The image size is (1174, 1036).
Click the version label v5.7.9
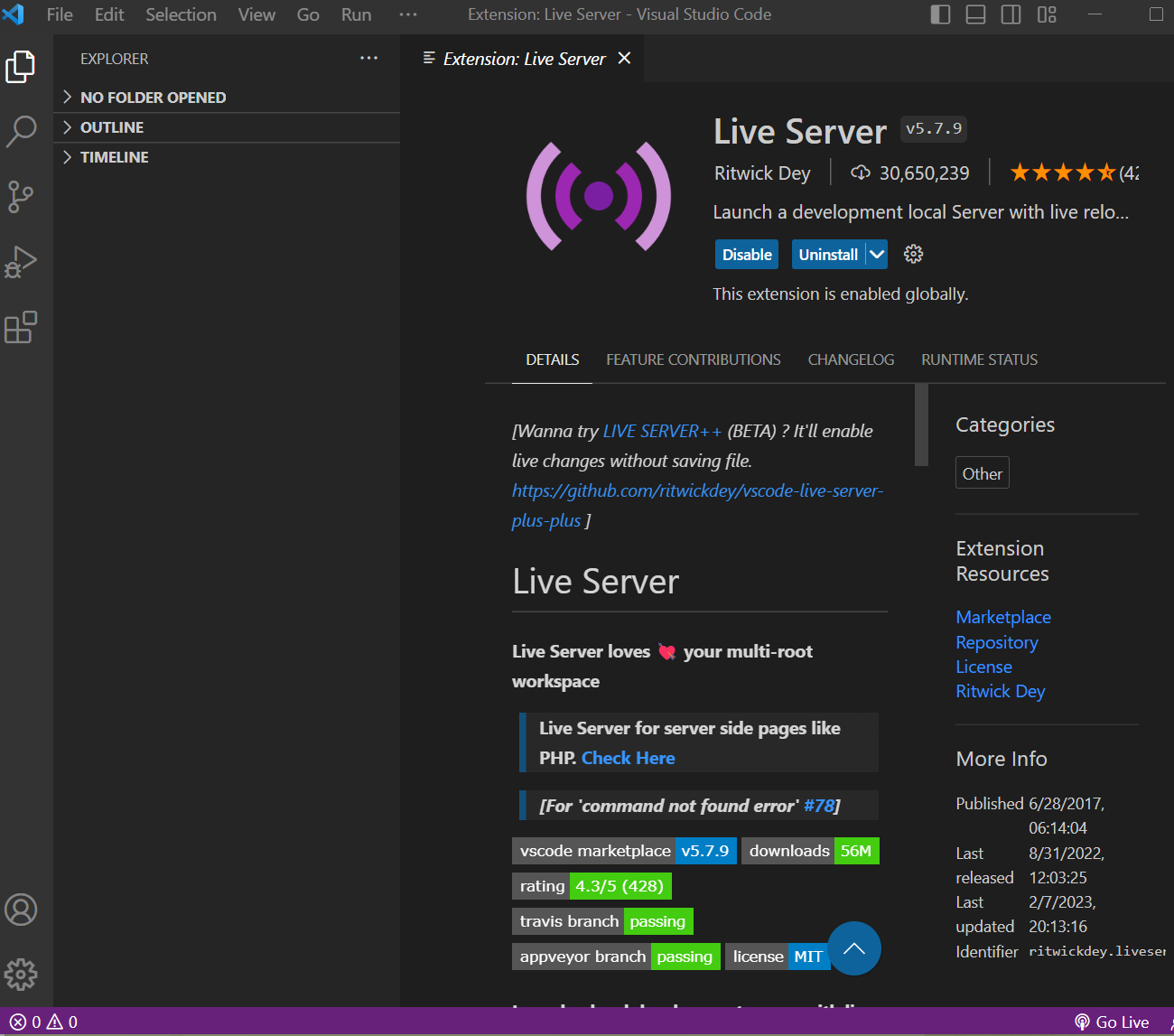point(934,129)
